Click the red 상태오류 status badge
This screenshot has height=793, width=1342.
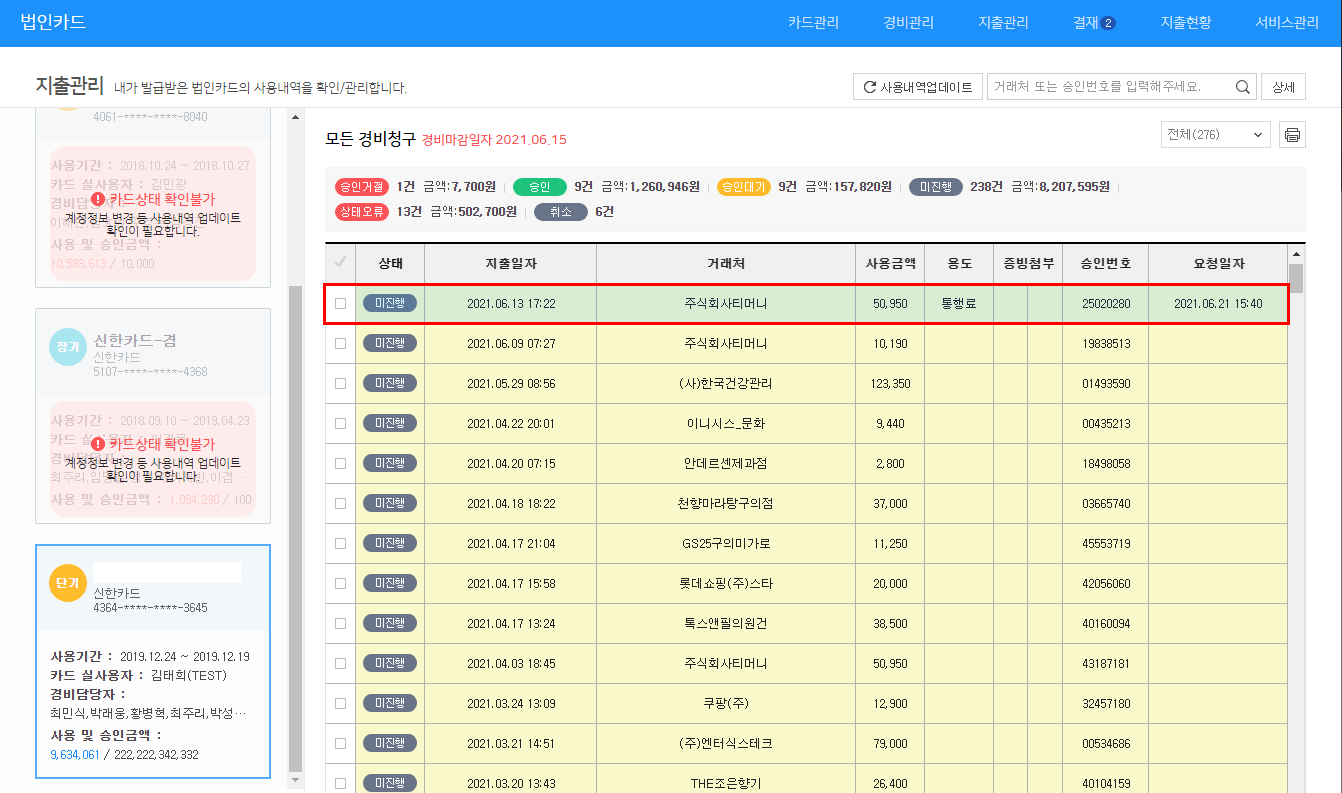coord(362,212)
